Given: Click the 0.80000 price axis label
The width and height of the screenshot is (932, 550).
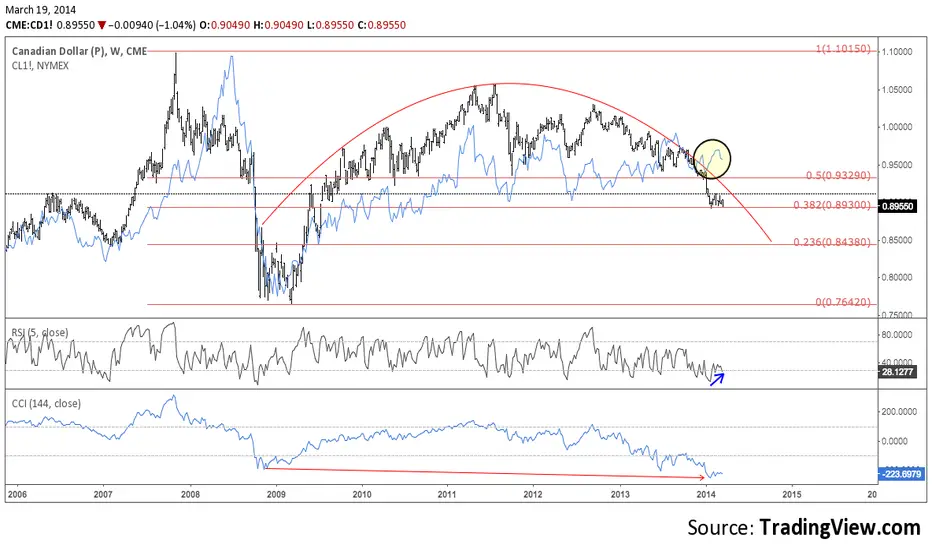Looking at the screenshot, I should pyautogui.click(x=897, y=278).
